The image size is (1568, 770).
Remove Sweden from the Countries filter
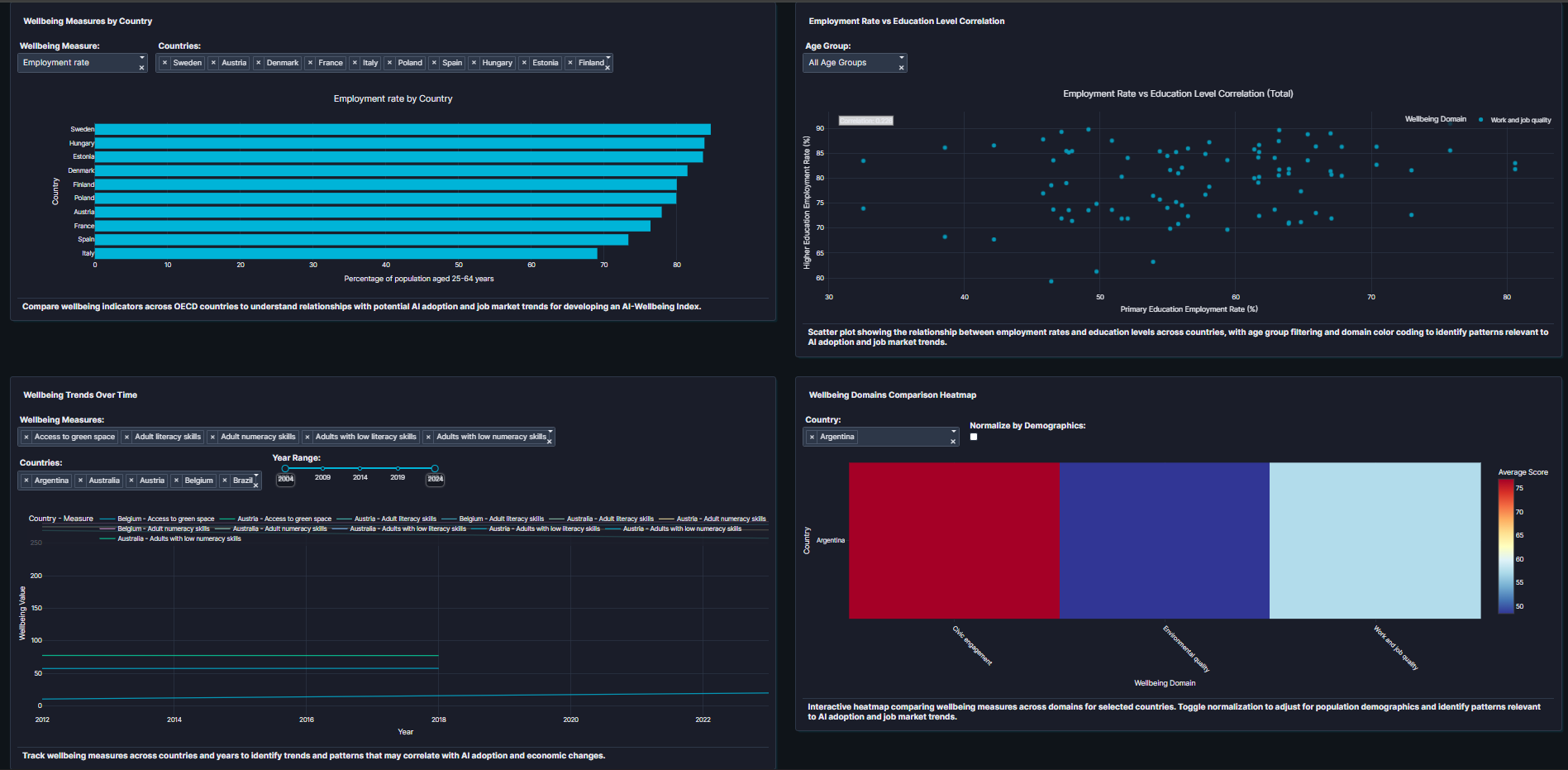point(164,62)
